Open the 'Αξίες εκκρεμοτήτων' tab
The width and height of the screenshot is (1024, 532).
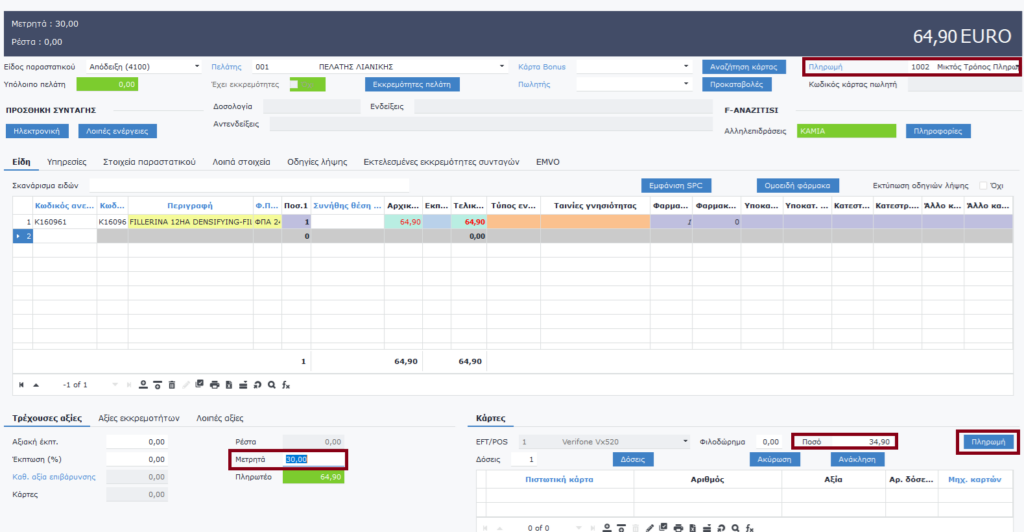click(x=138, y=418)
